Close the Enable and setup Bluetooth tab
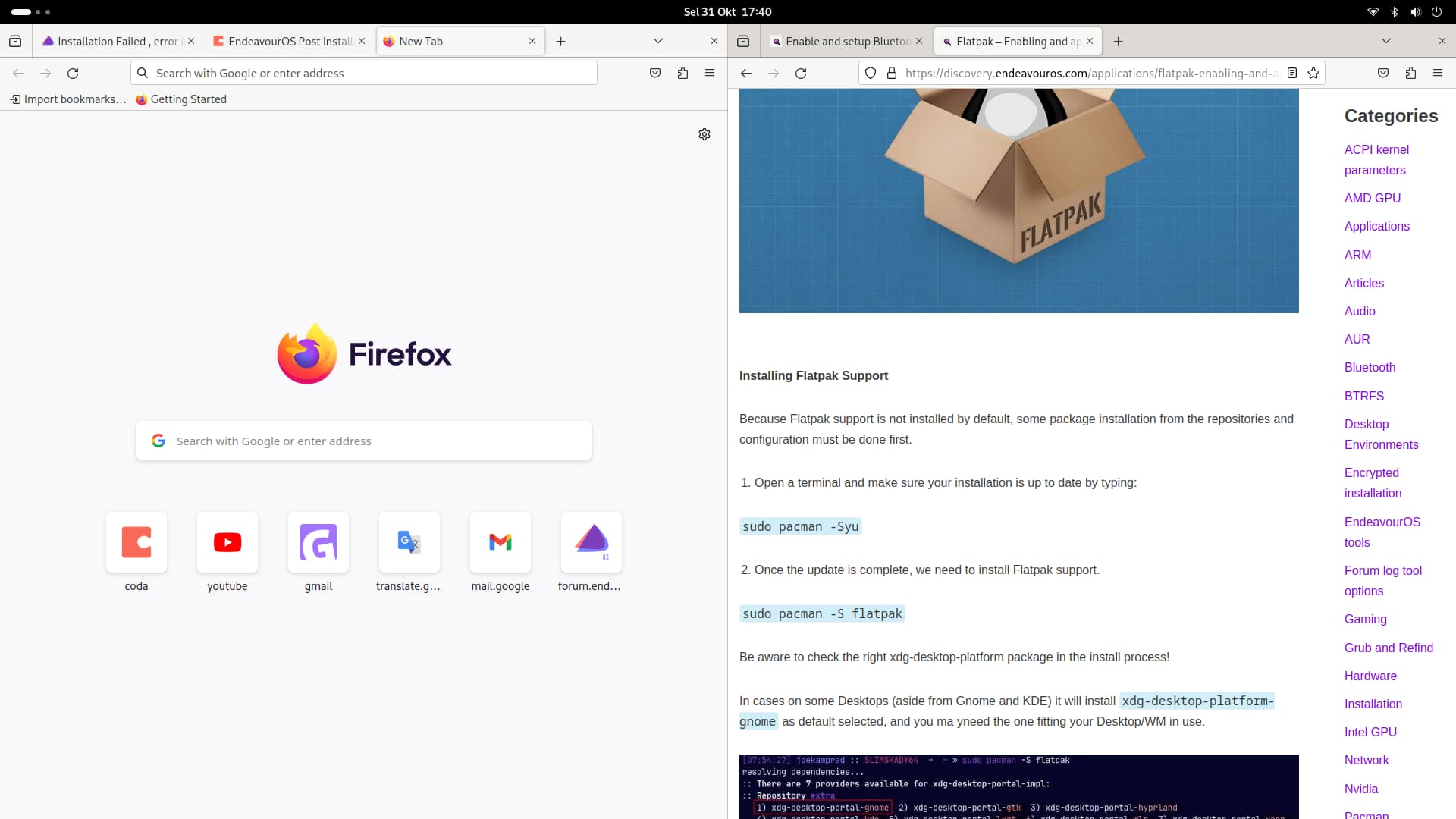Viewport: 1456px width, 819px height. (919, 41)
